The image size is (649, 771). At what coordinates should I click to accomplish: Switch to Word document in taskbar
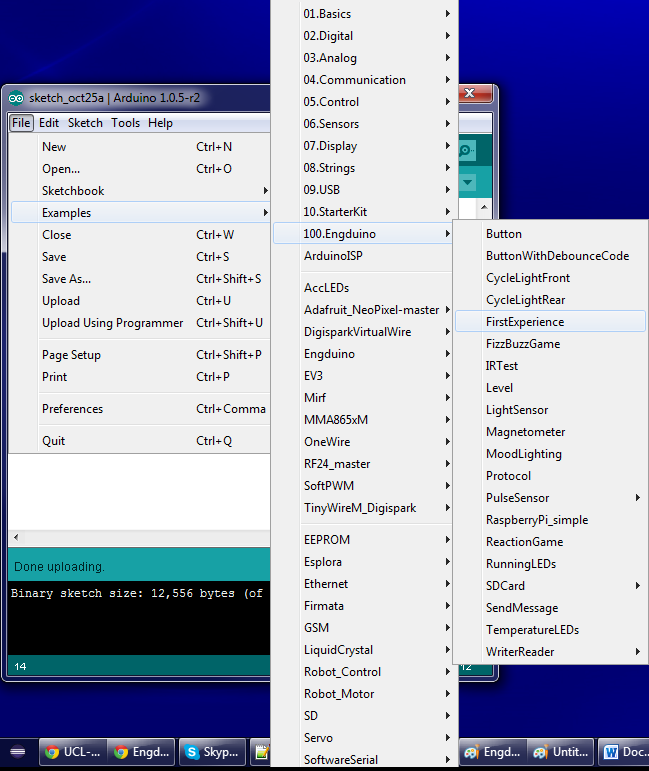pos(624,752)
